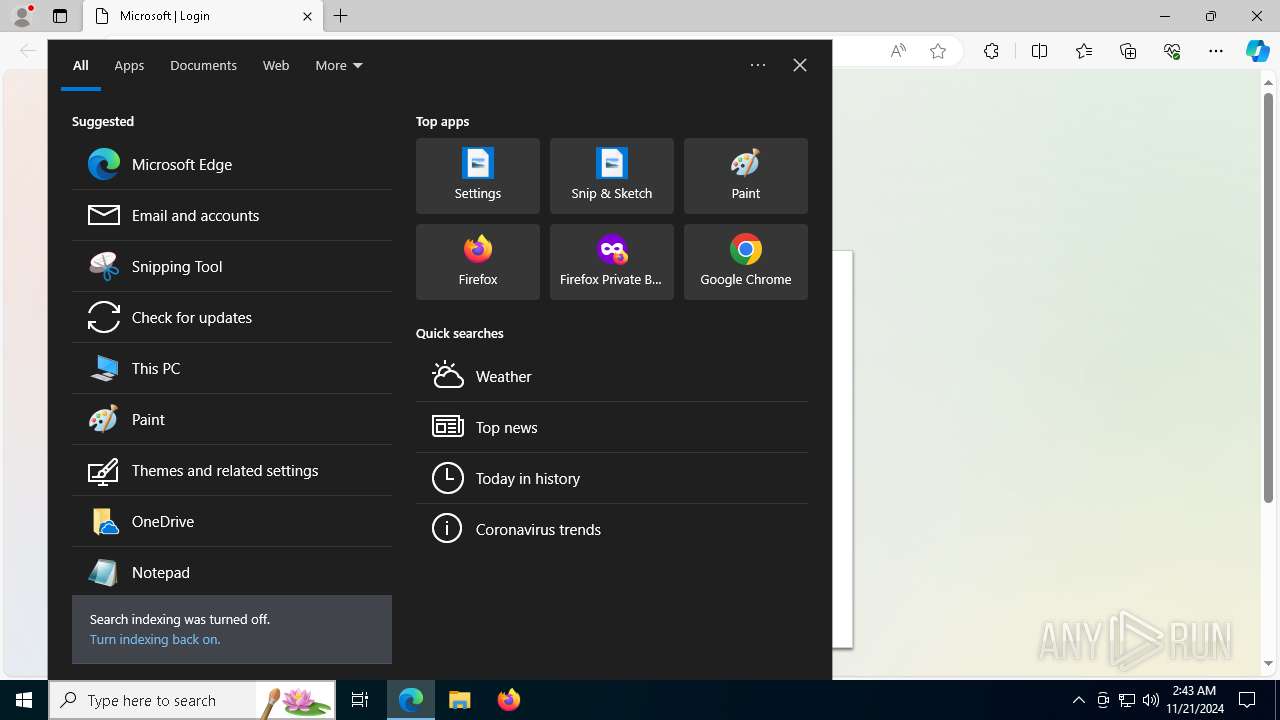Switch to Documents search tab
This screenshot has height=720, width=1280.
coord(203,65)
